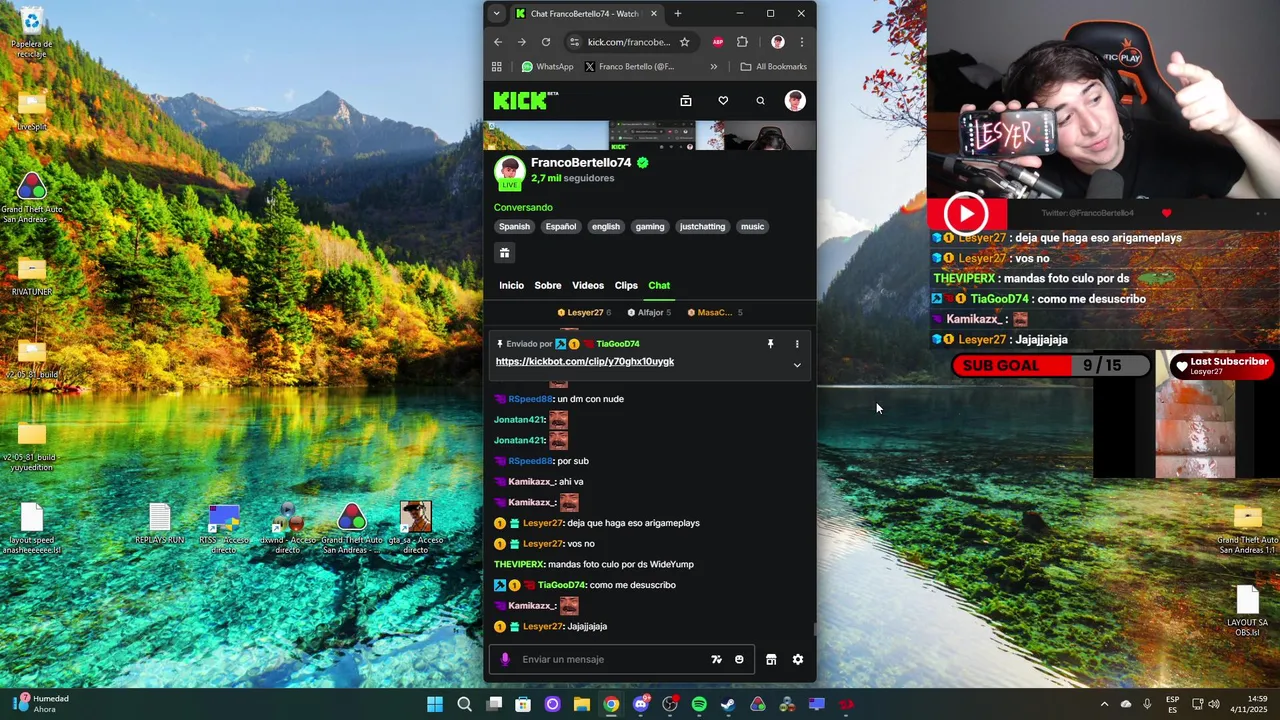The image size is (1280, 720).
Task: Open the ABP Adblock Plus extension
Action: pos(717,42)
